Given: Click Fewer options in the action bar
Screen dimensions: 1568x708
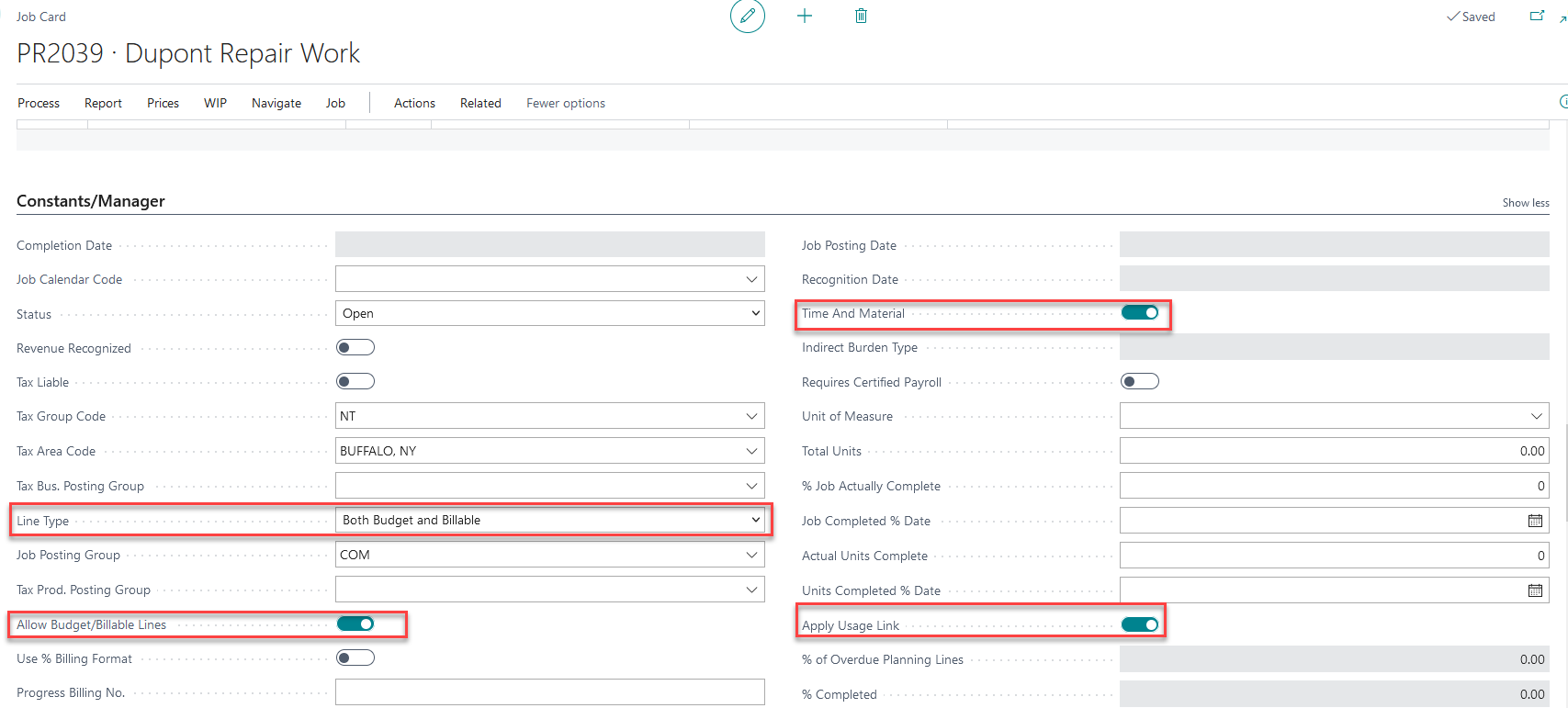Looking at the screenshot, I should (565, 103).
